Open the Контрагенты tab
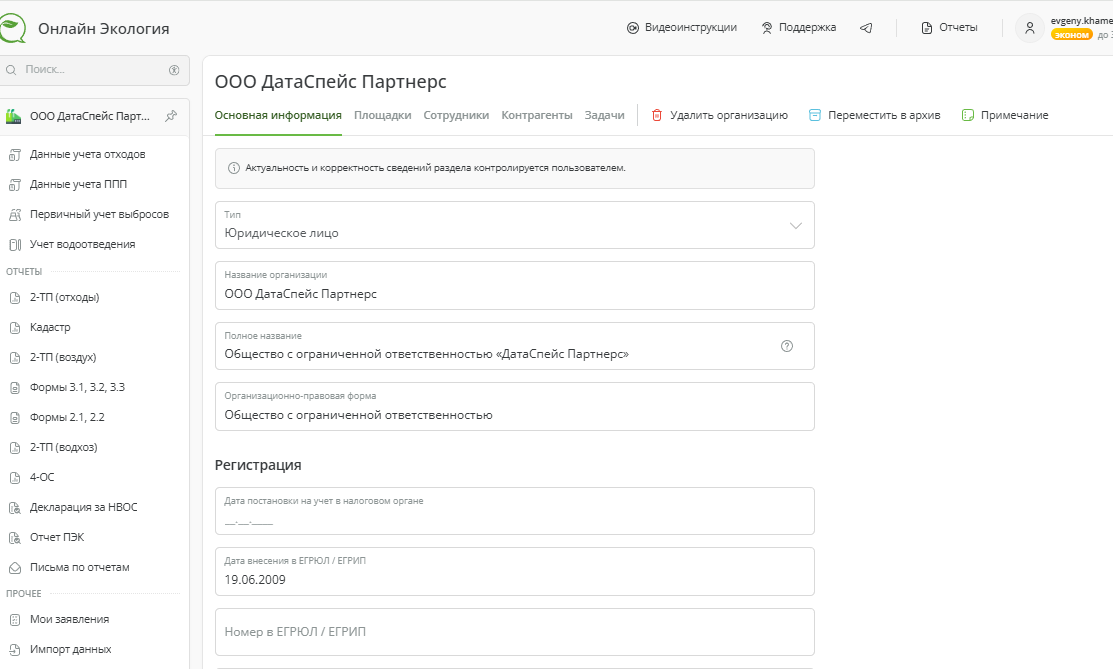 [x=537, y=115]
